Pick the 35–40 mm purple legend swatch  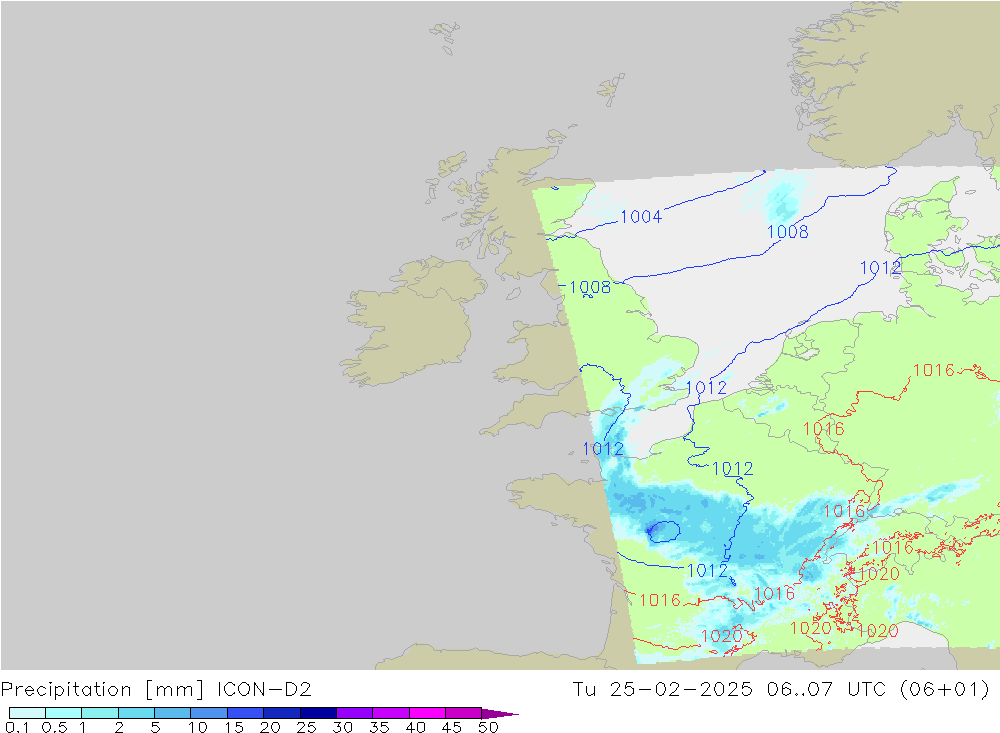[391, 713]
